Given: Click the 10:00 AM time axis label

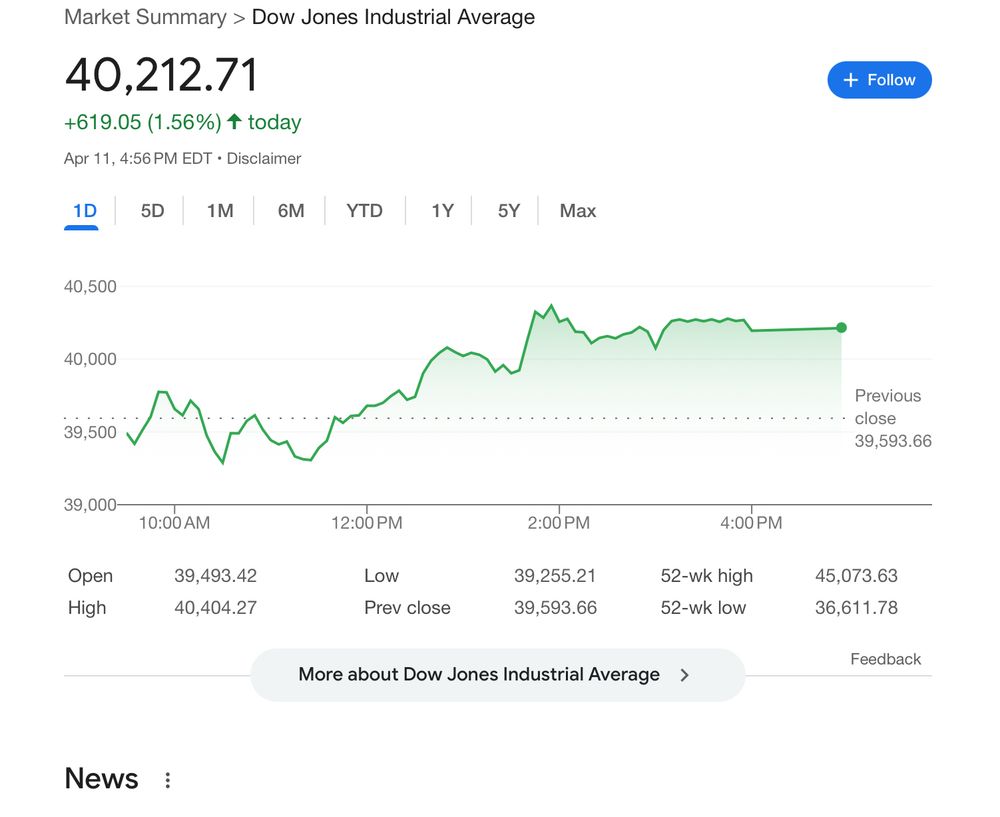Looking at the screenshot, I should 174,523.
